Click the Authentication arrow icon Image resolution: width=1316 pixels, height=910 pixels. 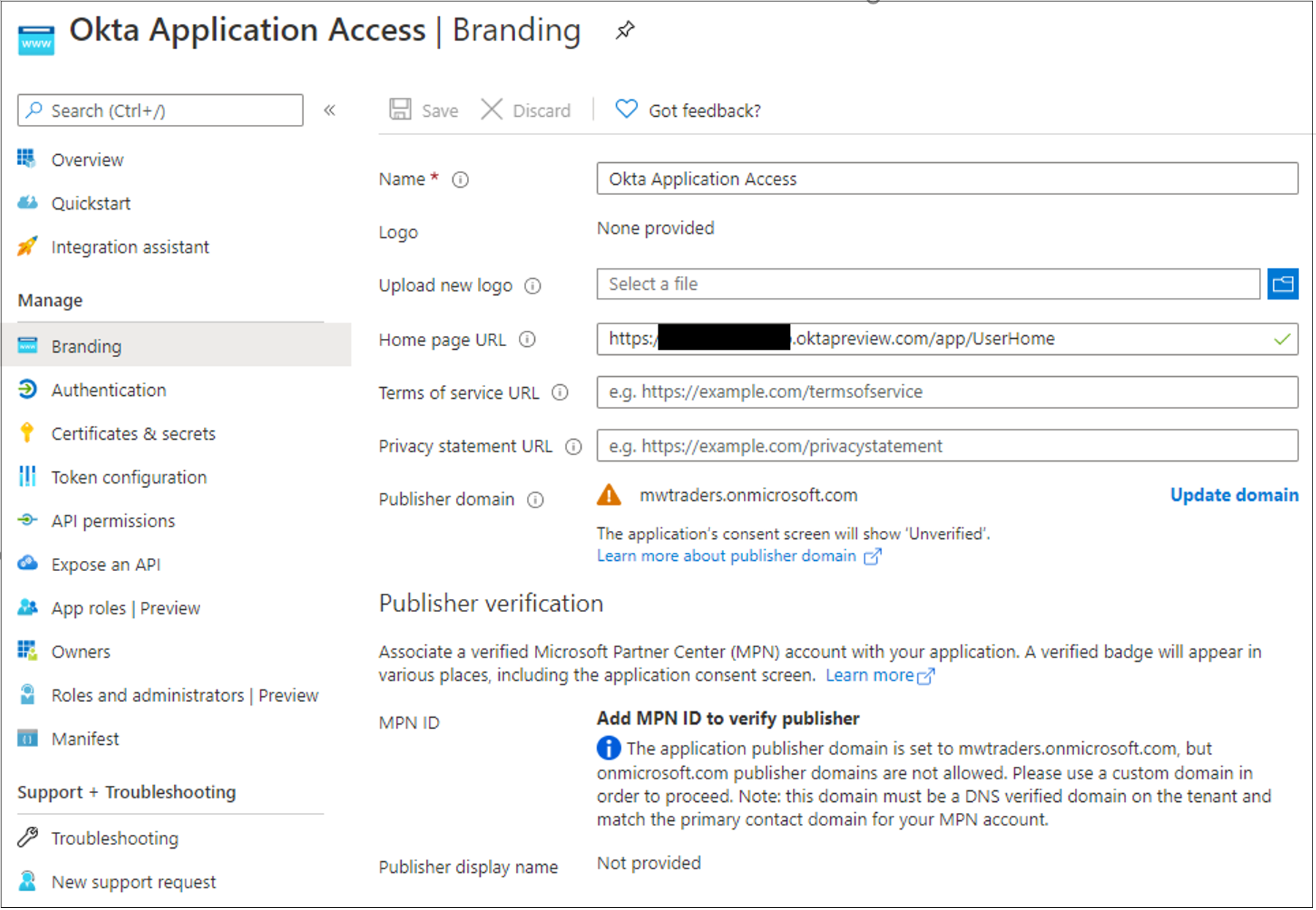tap(27, 389)
